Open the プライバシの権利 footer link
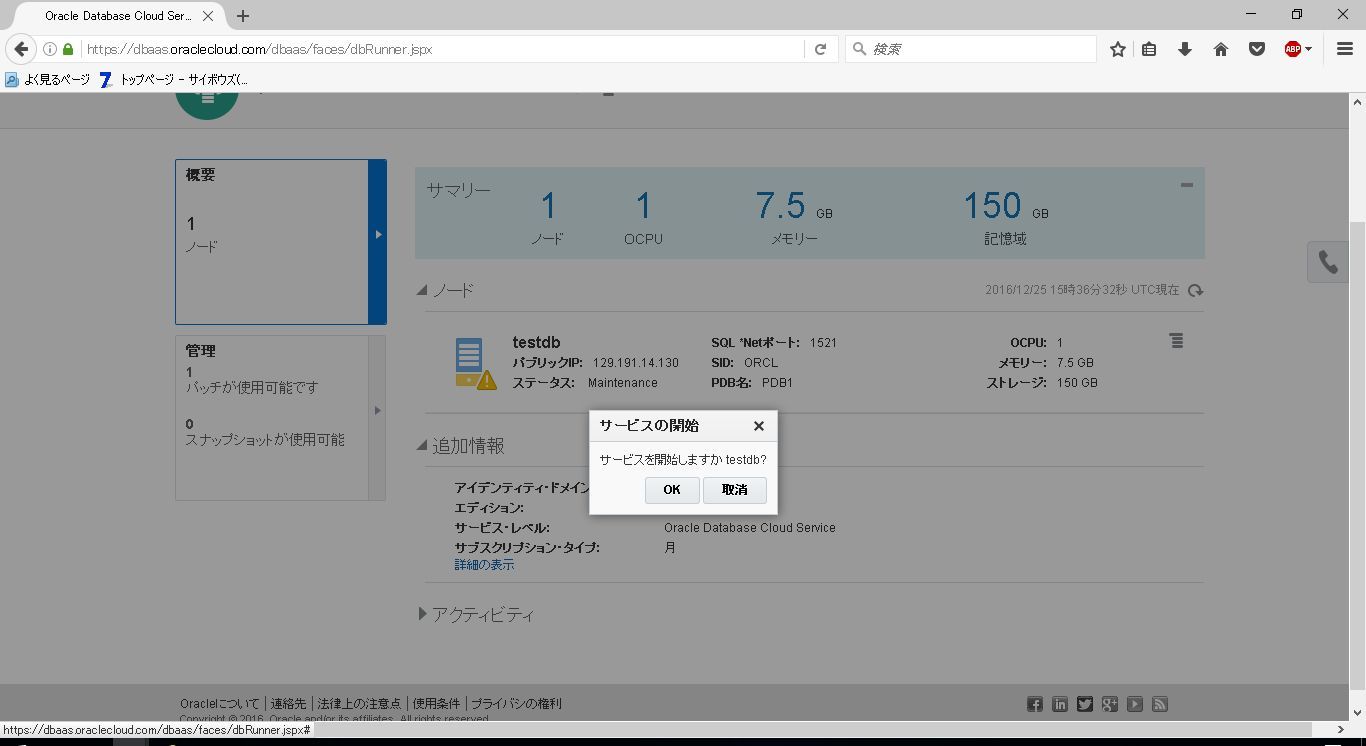Screen dimensions: 1366x746 pyautogui.click(x=516, y=704)
